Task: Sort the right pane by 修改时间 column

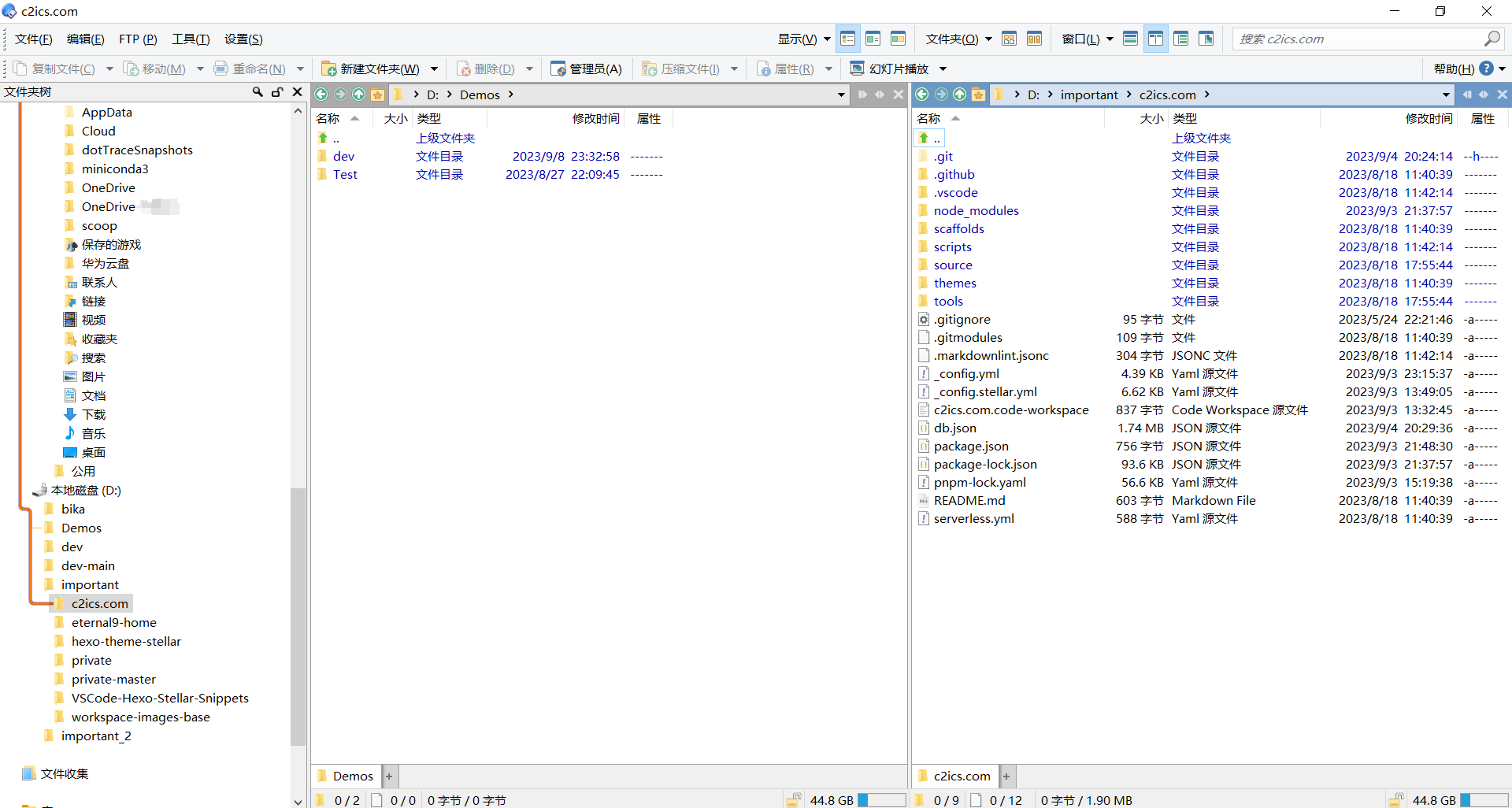Action: (x=1429, y=119)
